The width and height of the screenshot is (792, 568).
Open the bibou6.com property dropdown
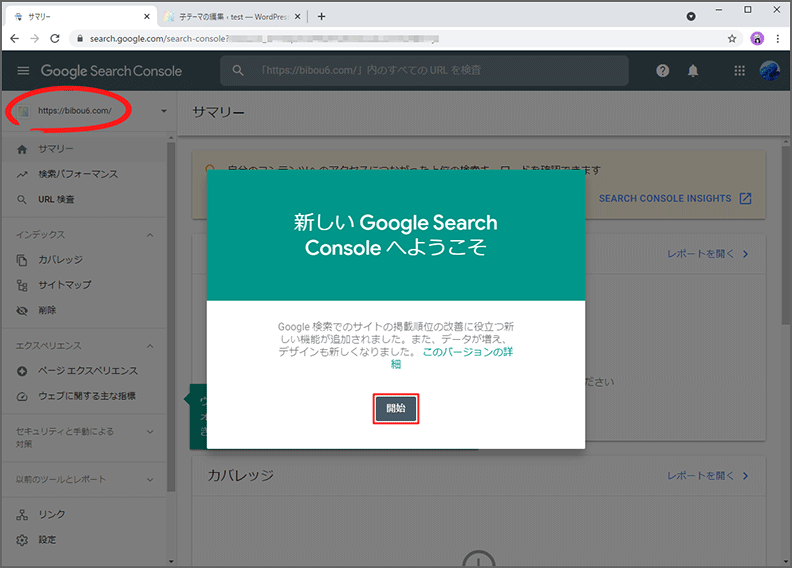[x=164, y=111]
